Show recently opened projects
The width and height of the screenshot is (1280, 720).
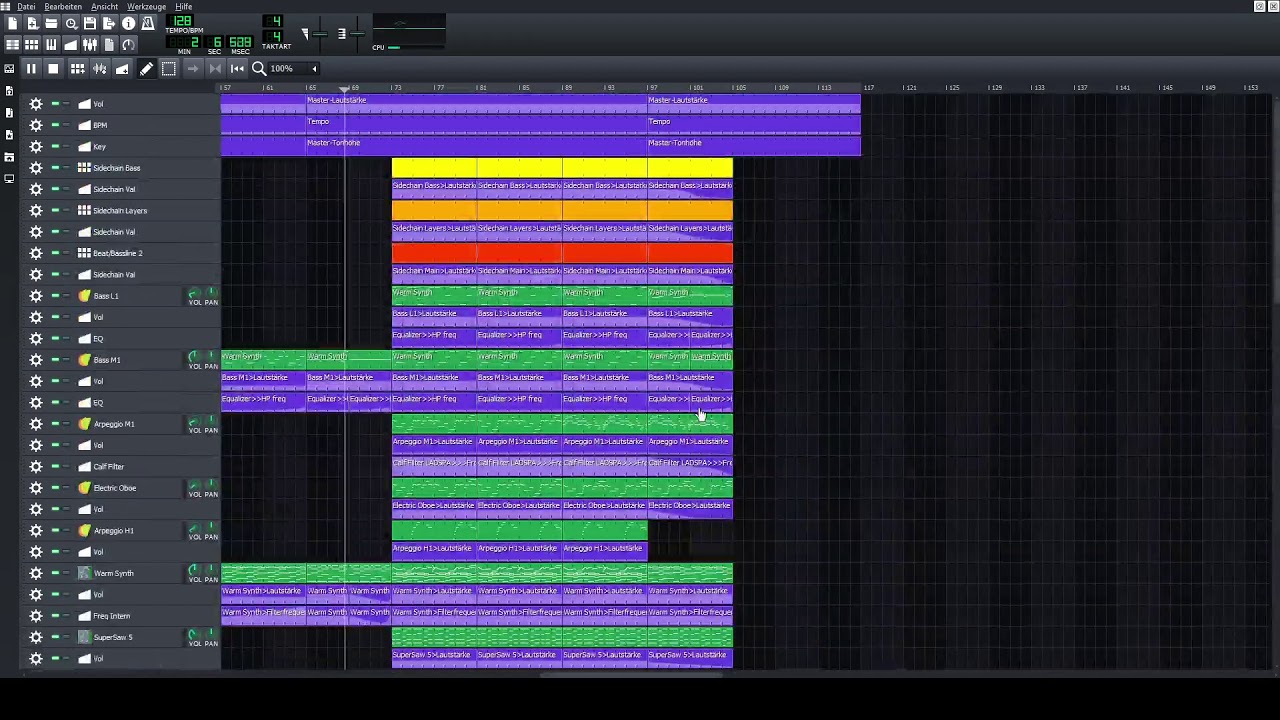pos(71,23)
